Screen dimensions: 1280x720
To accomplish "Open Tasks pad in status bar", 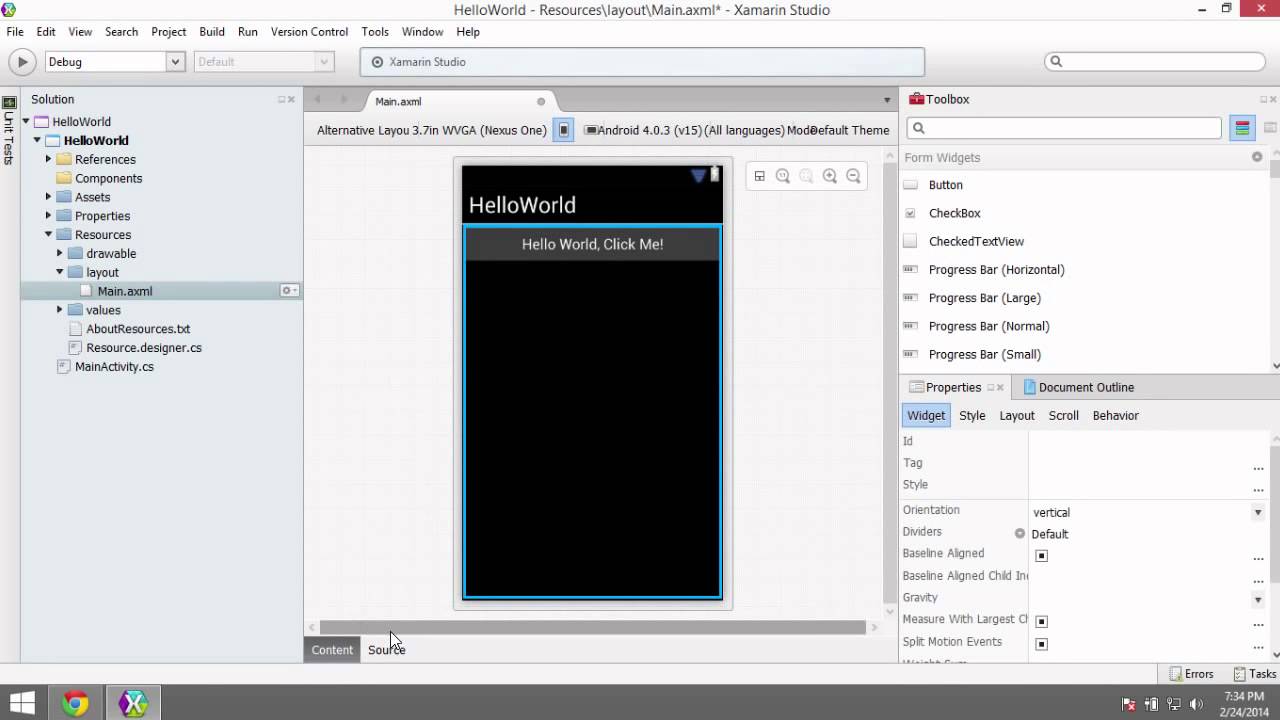I will coord(1254,674).
